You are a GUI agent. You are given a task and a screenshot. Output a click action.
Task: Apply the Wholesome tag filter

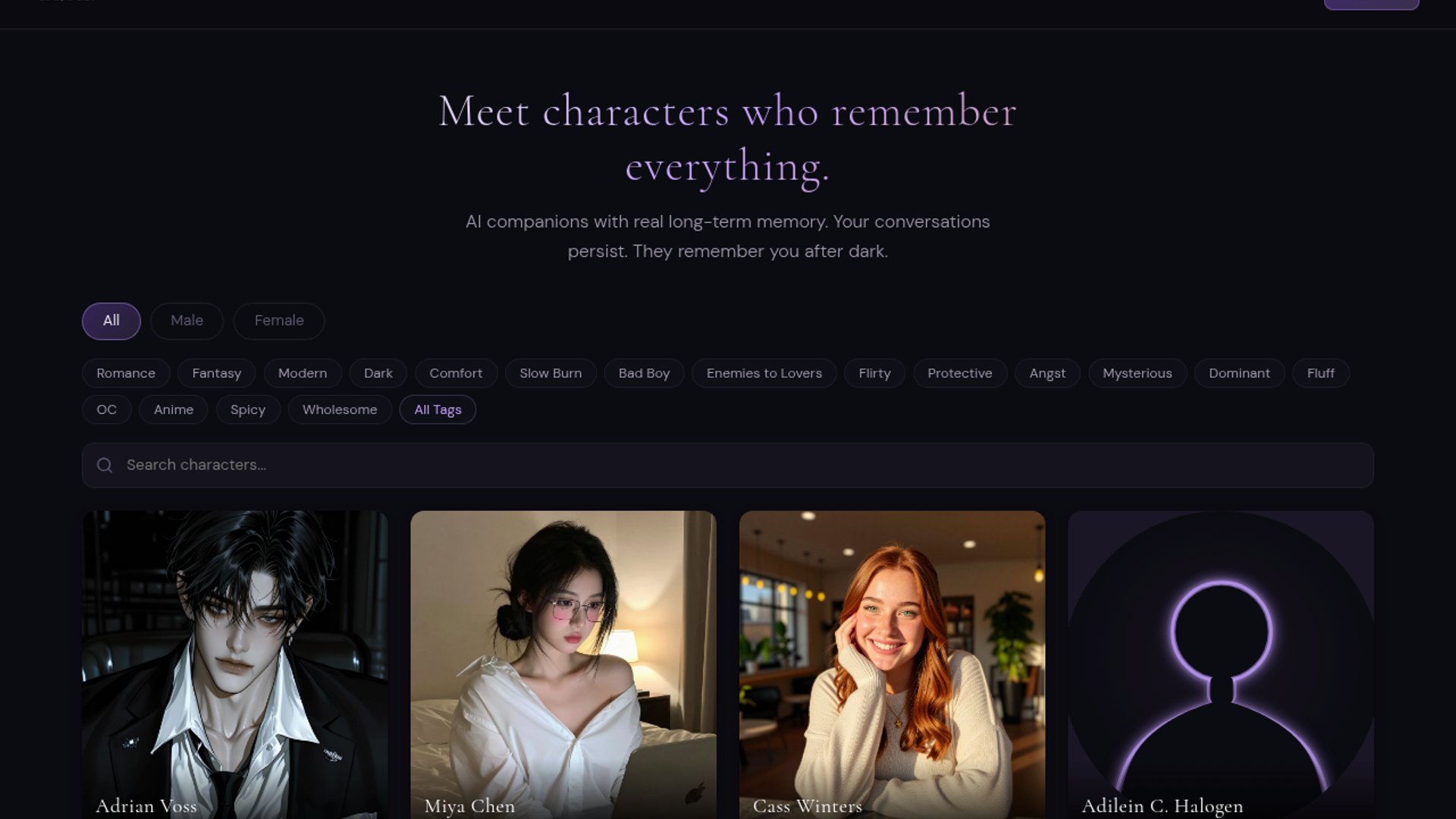[340, 409]
